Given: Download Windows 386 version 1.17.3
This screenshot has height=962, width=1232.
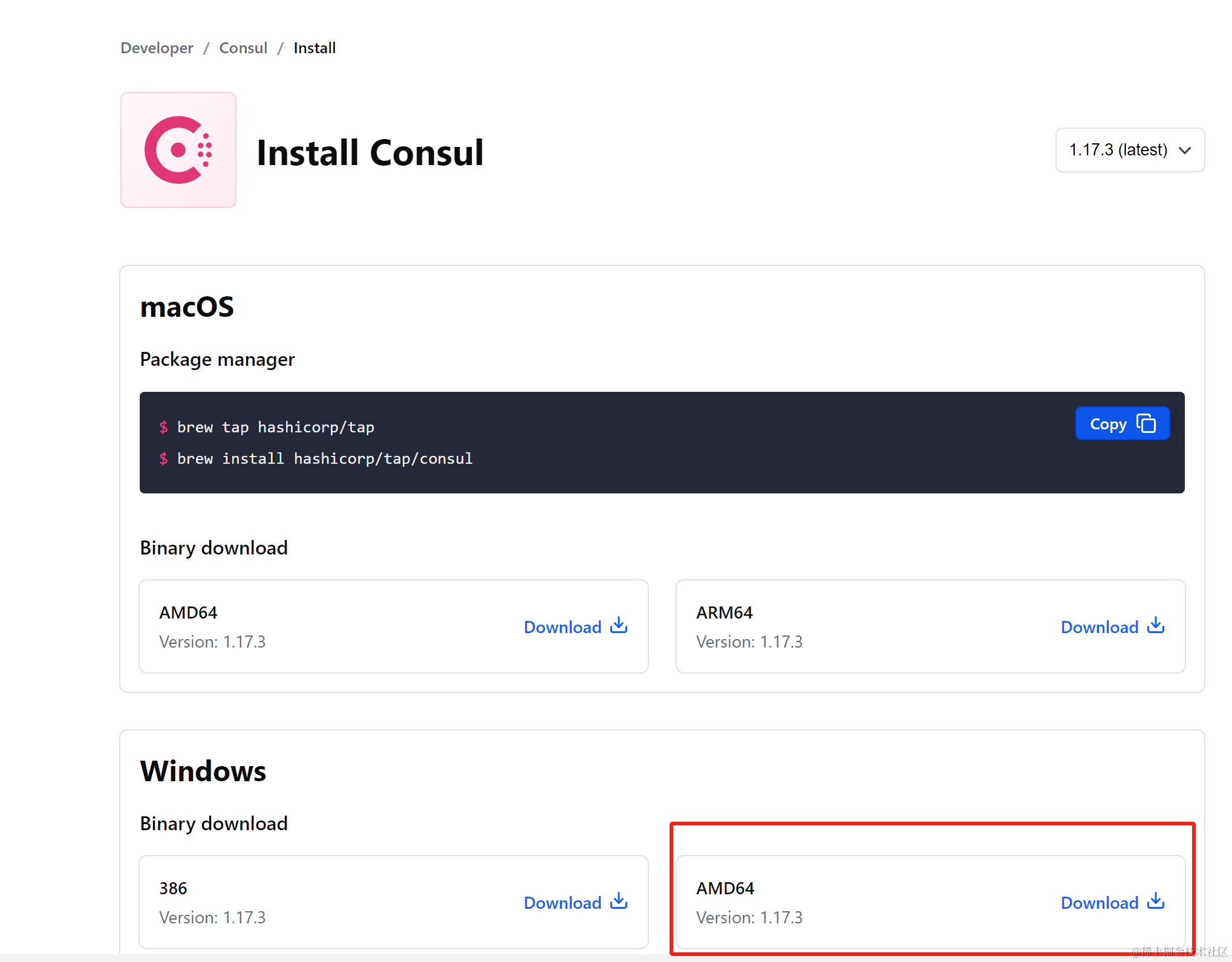Looking at the screenshot, I should (562, 902).
